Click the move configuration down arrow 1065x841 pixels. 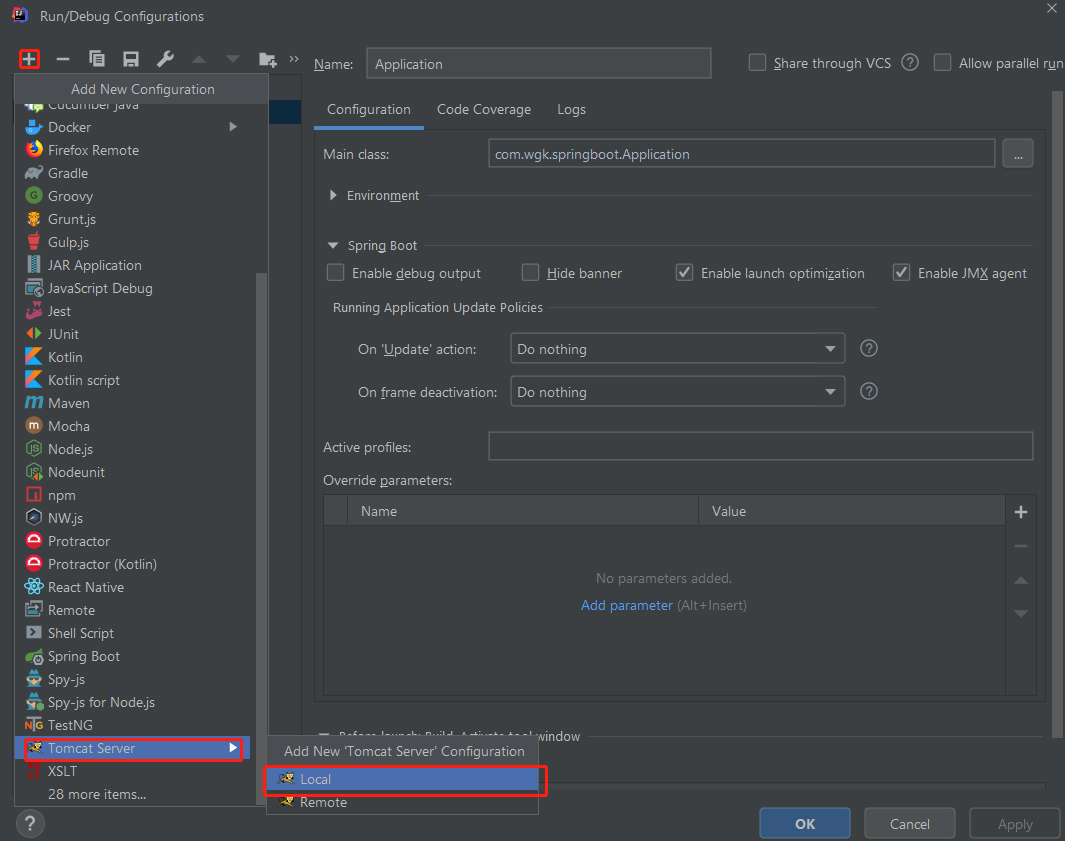233,60
